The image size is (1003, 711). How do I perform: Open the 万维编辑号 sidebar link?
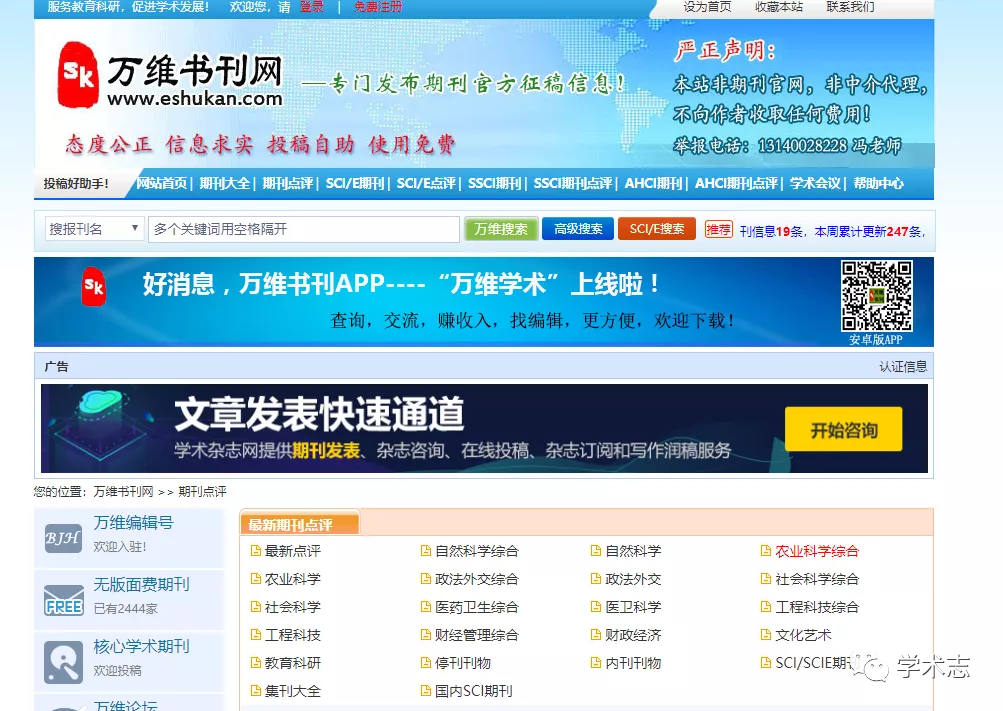tap(133, 522)
